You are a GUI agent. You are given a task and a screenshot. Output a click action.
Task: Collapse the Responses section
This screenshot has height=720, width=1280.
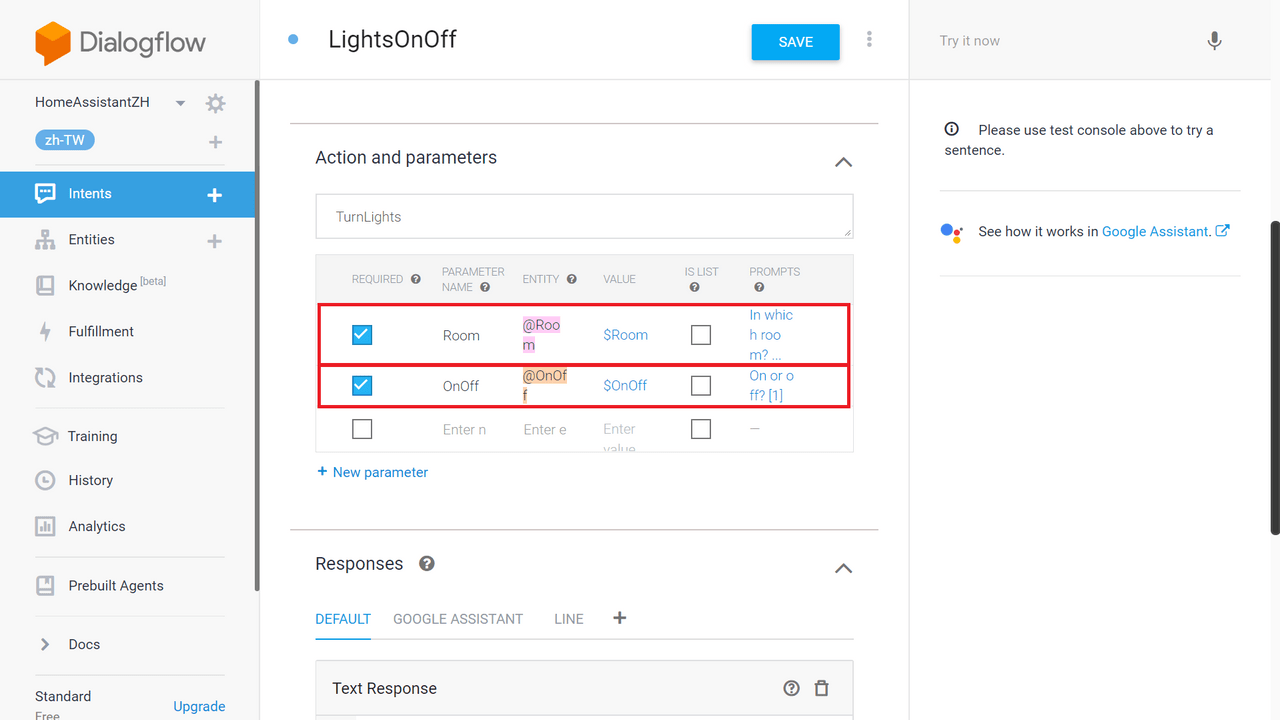[843, 568]
